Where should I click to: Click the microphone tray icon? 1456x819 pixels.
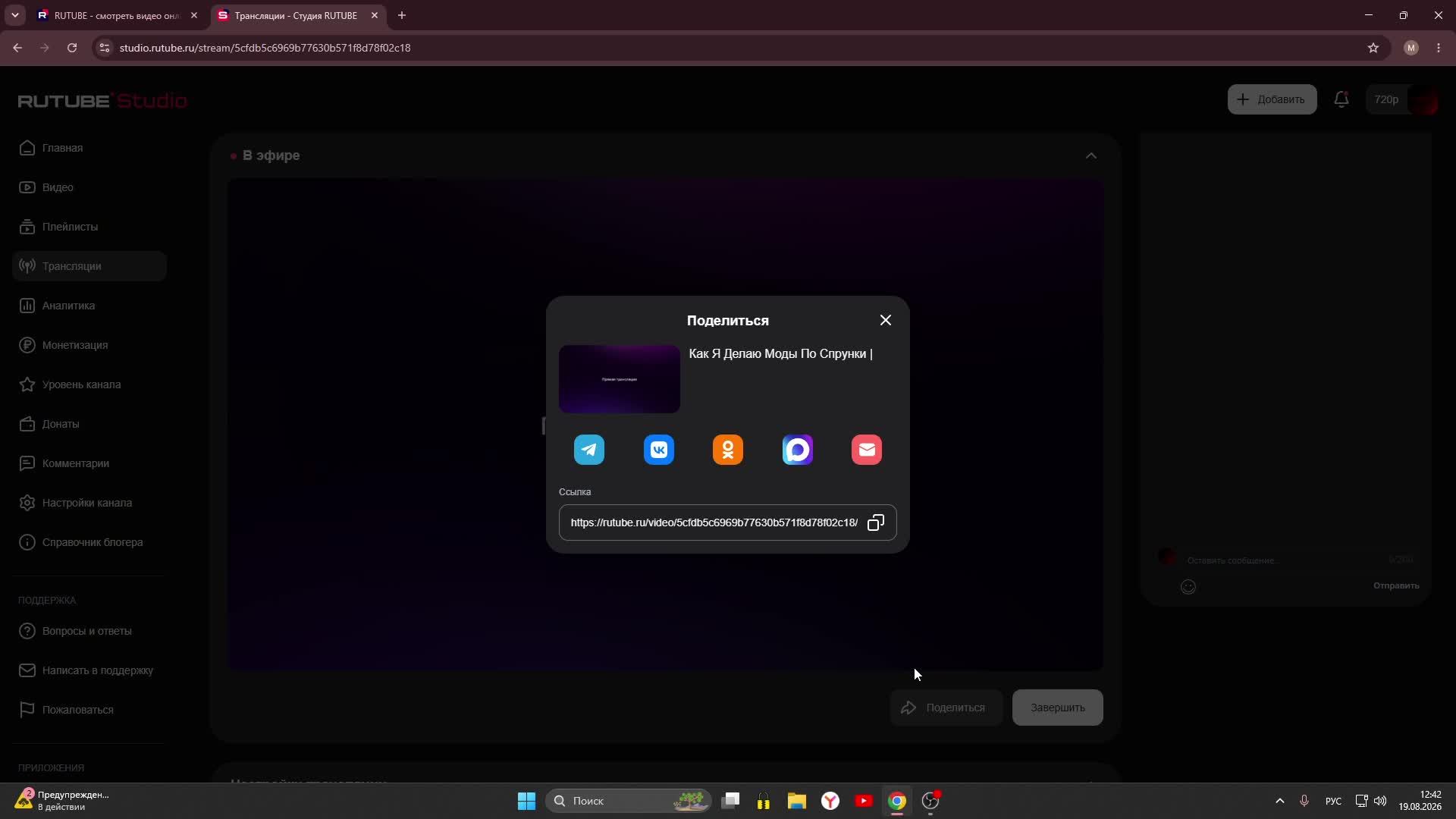1304,801
